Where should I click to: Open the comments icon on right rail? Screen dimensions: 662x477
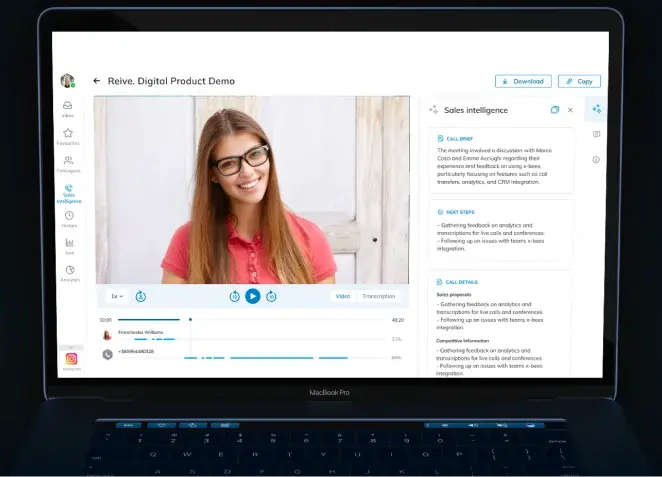click(596, 134)
